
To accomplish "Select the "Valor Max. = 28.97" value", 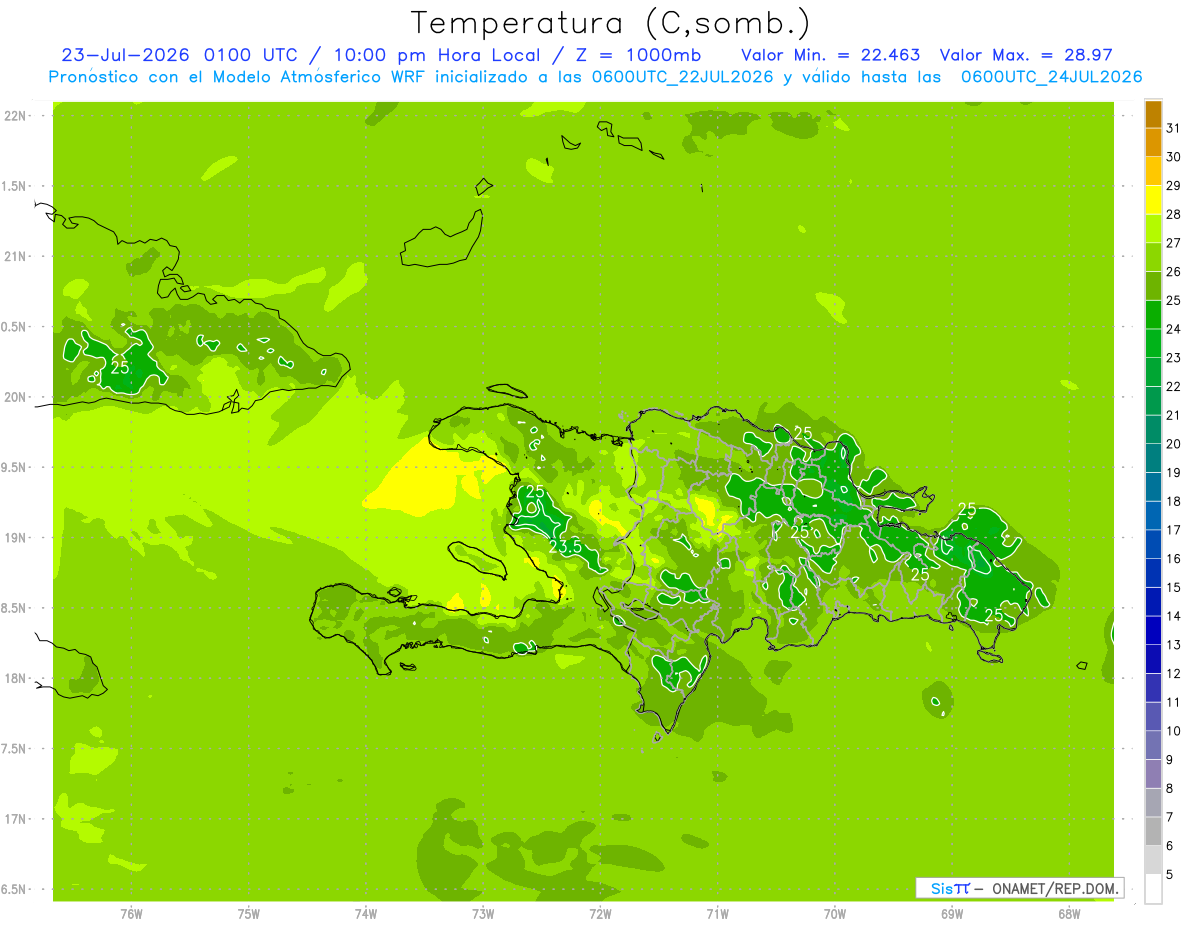I will pyautogui.click(x=1027, y=55).
